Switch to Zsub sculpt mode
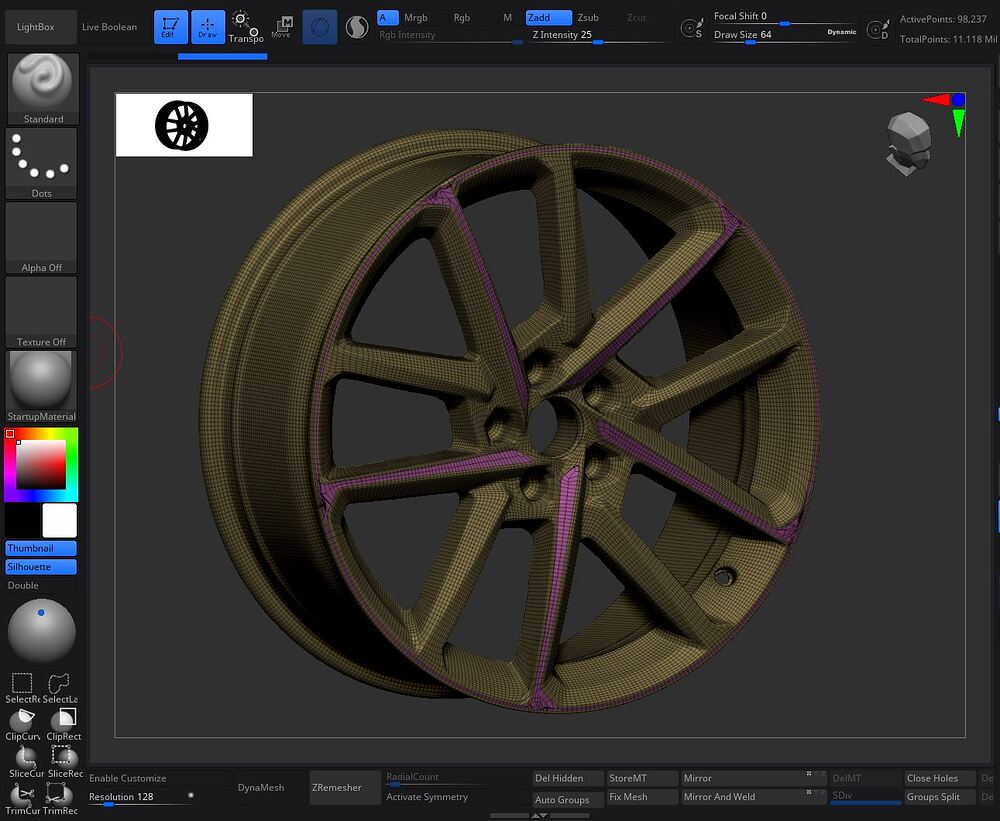This screenshot has height=821, width=1000. coord(588,18)
